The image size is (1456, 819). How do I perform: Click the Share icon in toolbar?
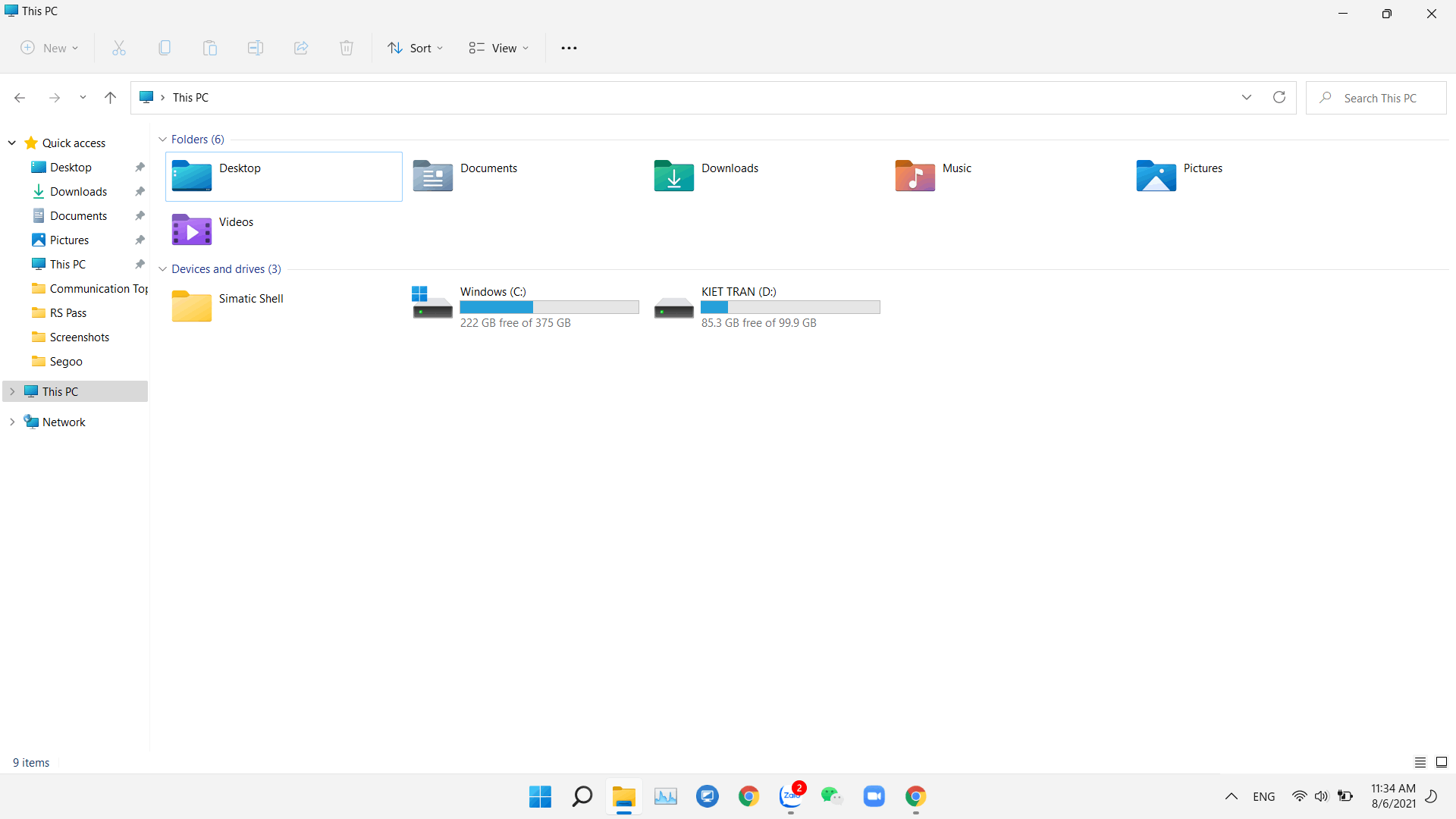click(301, 48)
